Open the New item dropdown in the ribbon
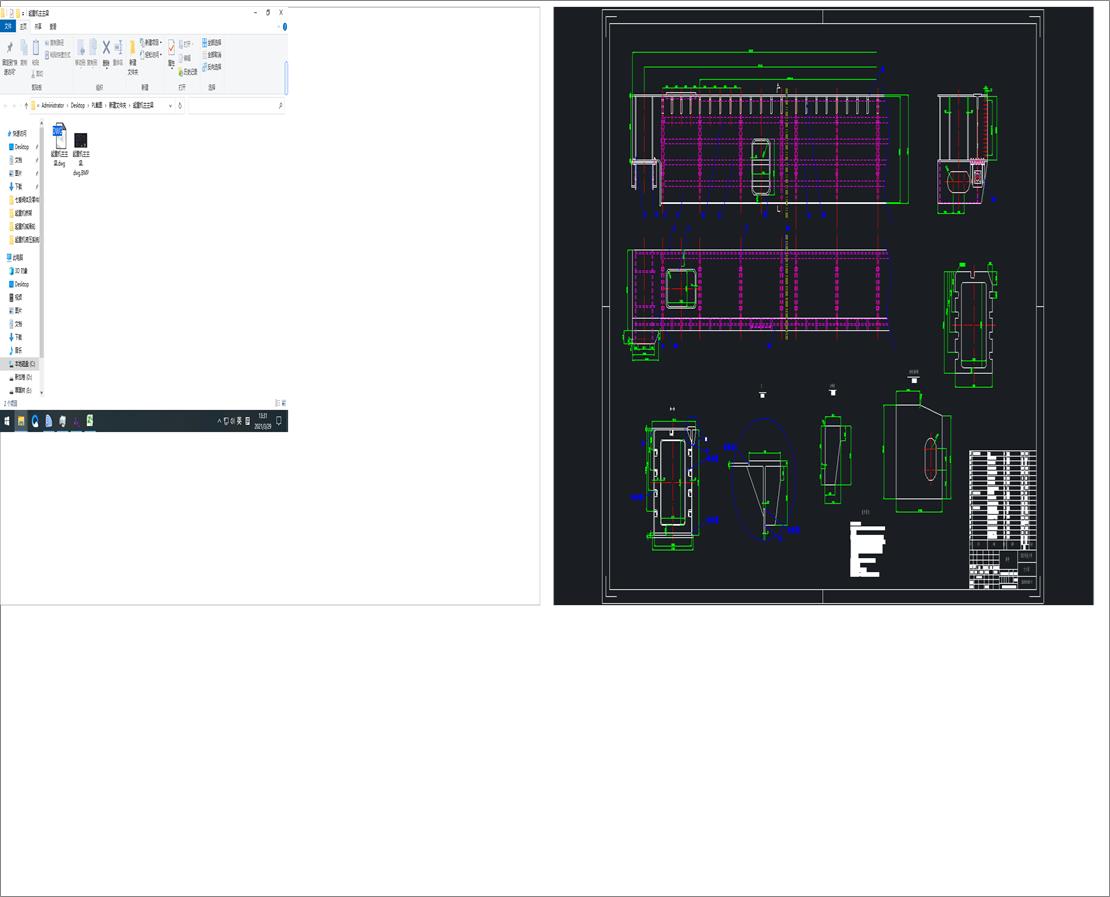 (151, 42)
